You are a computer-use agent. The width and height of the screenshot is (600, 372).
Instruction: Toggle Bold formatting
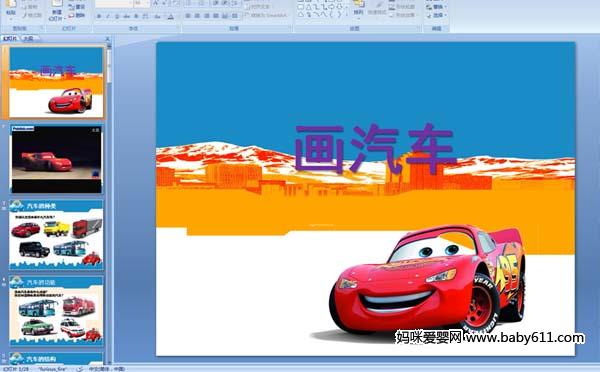click(99, 16)
